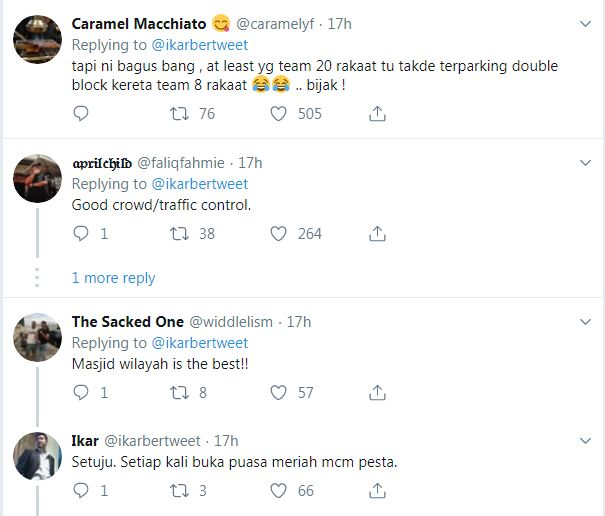This screenshot has width=605, height=516.
Task: Like the tweet with 505 likes
Action: (x=280, y=114)
